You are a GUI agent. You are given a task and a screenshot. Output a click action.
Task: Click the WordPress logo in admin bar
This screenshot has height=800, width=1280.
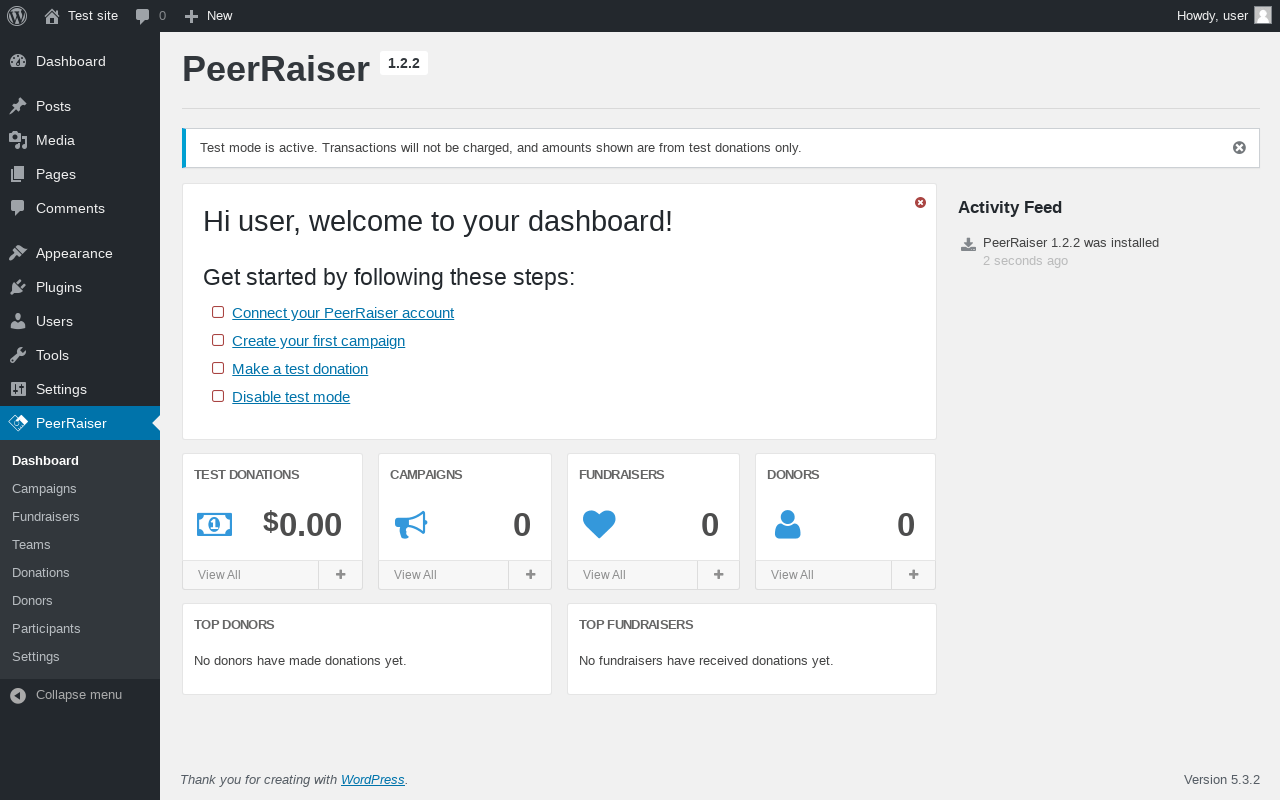[17, 16]
